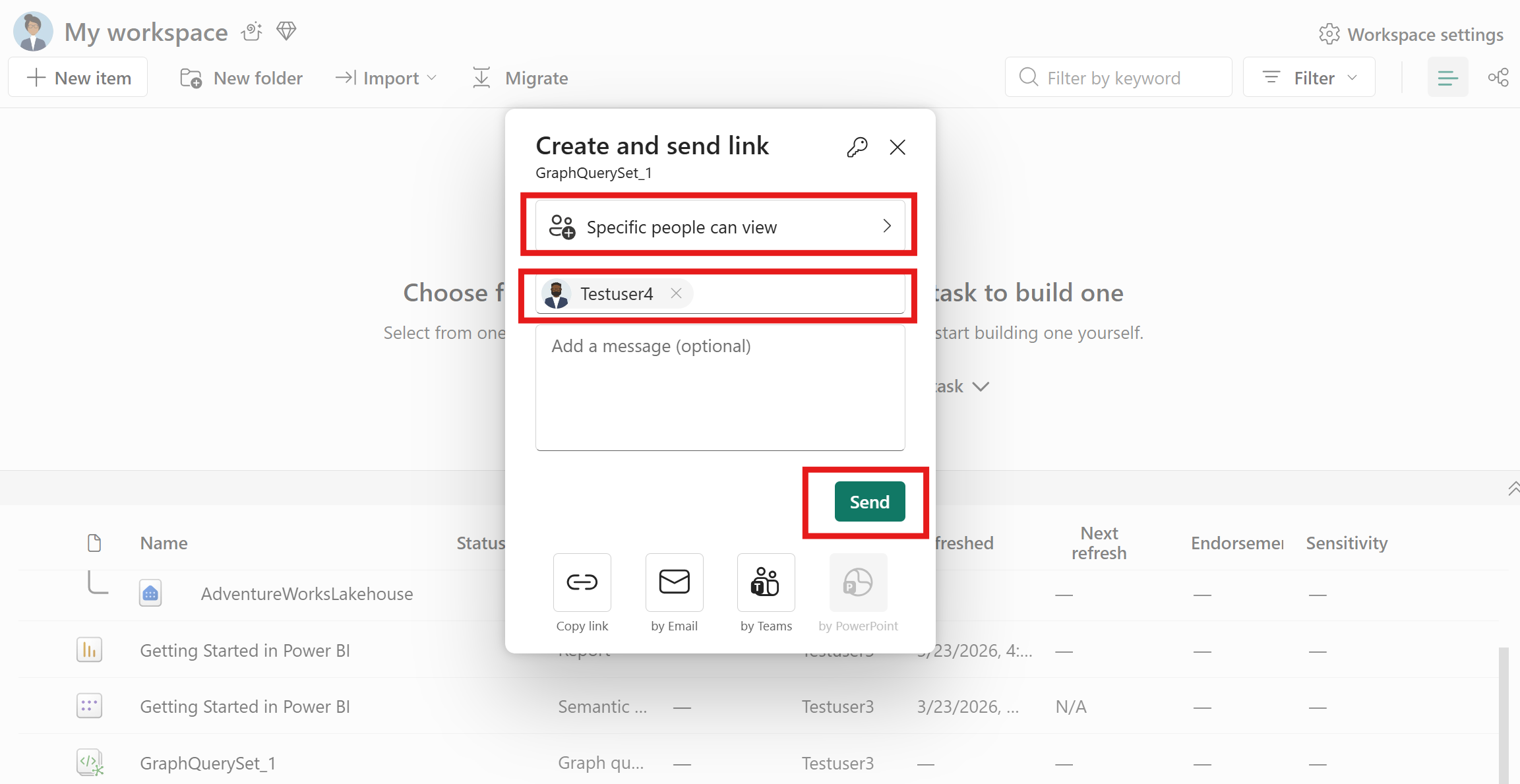Open GraphQuerySet_1 item icon
Screen dimensions: 1520x784
[x=90, y=762]
